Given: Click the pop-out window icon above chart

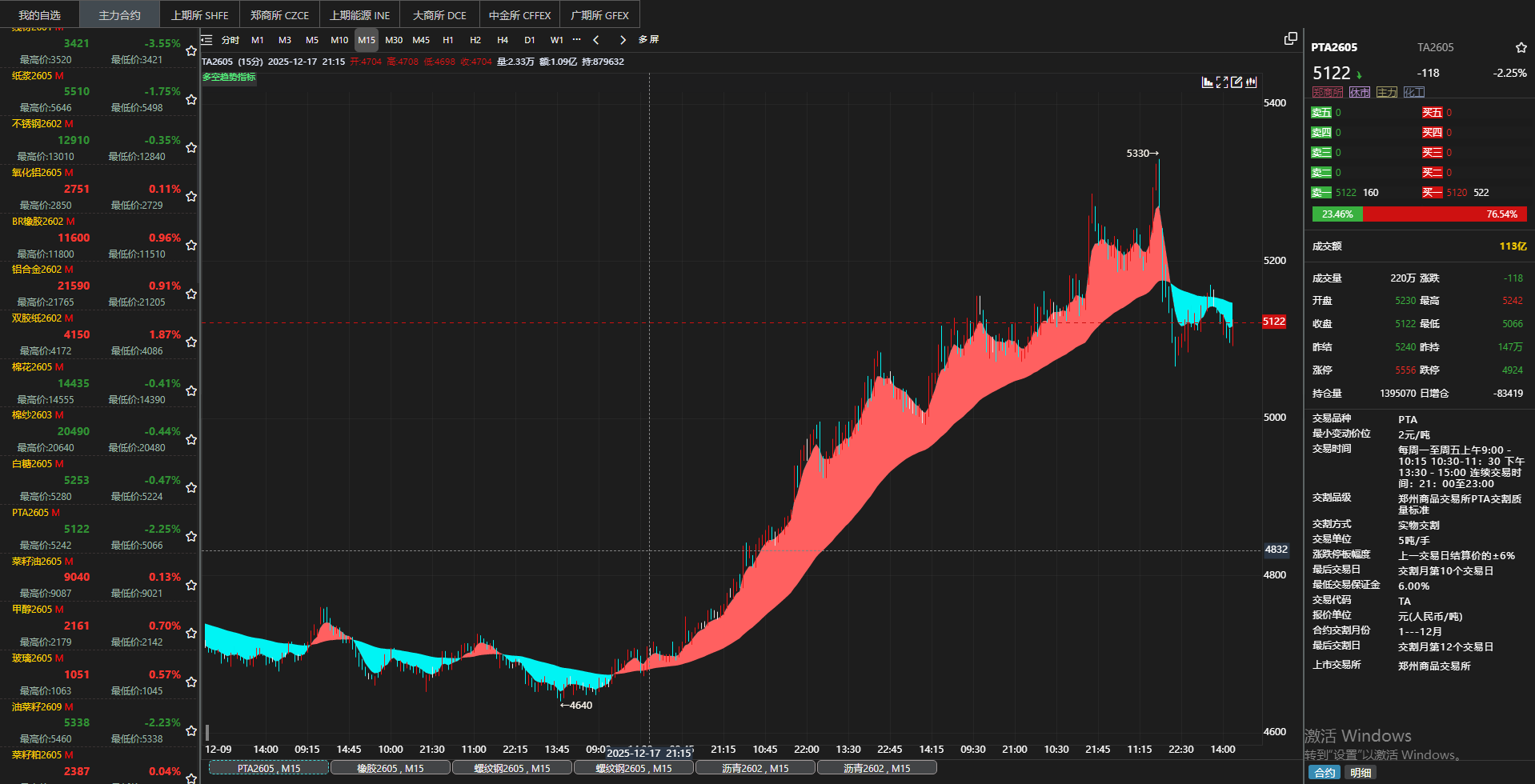Looking at the screenshot, I should click(1290, 38).
